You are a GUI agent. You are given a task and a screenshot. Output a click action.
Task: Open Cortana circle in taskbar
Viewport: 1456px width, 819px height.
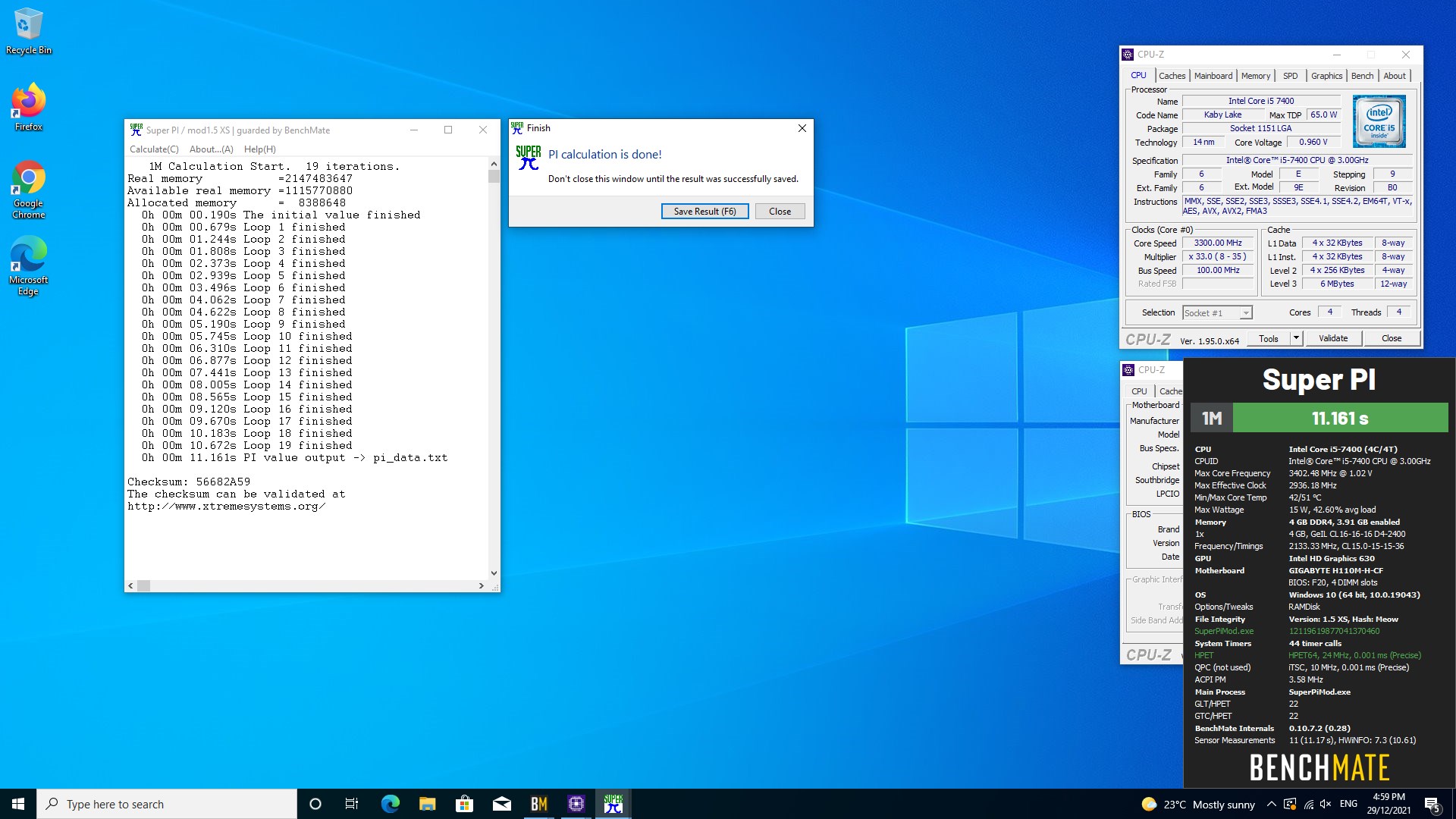click(x=315, y=804)
